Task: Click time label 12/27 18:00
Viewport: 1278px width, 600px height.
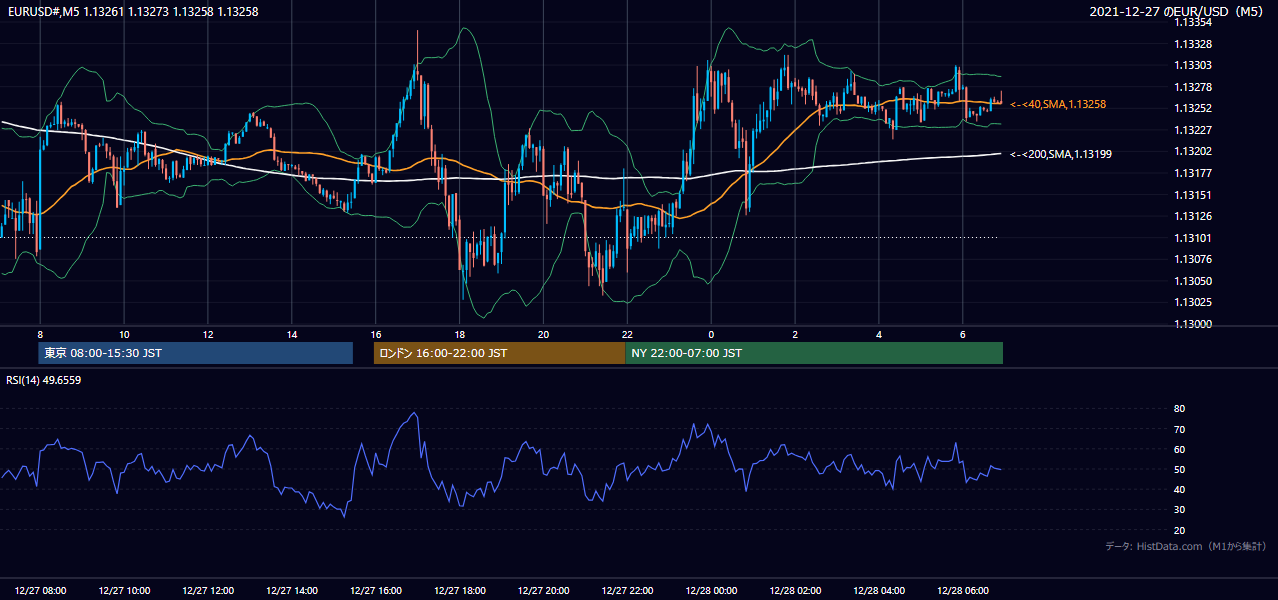Action: [x=460, y=590]
